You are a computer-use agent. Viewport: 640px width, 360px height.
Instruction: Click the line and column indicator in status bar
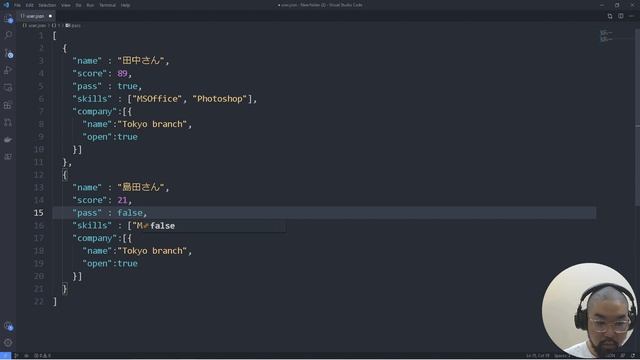(x=538, y=356)
